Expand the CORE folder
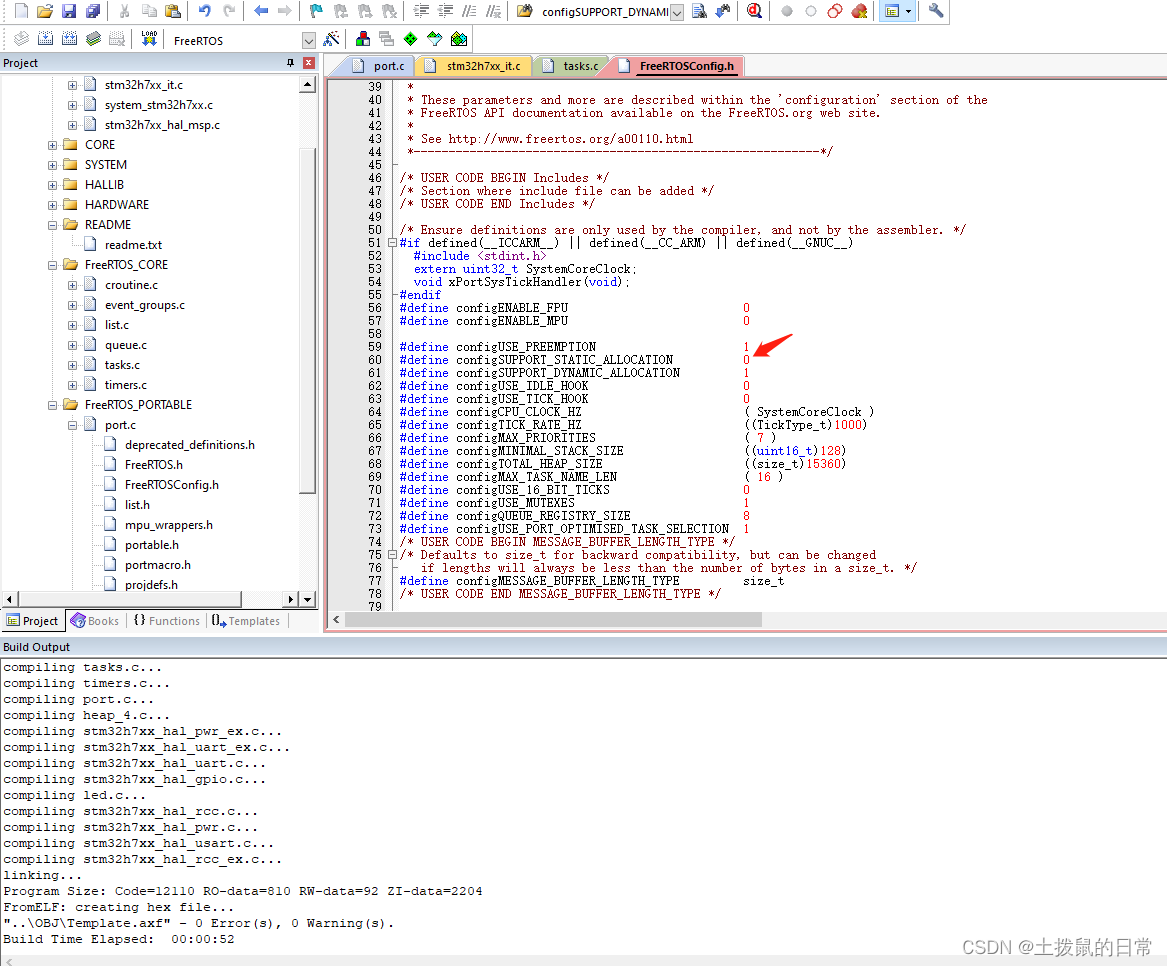1167x966 pixels. click(x=52, y=145)
